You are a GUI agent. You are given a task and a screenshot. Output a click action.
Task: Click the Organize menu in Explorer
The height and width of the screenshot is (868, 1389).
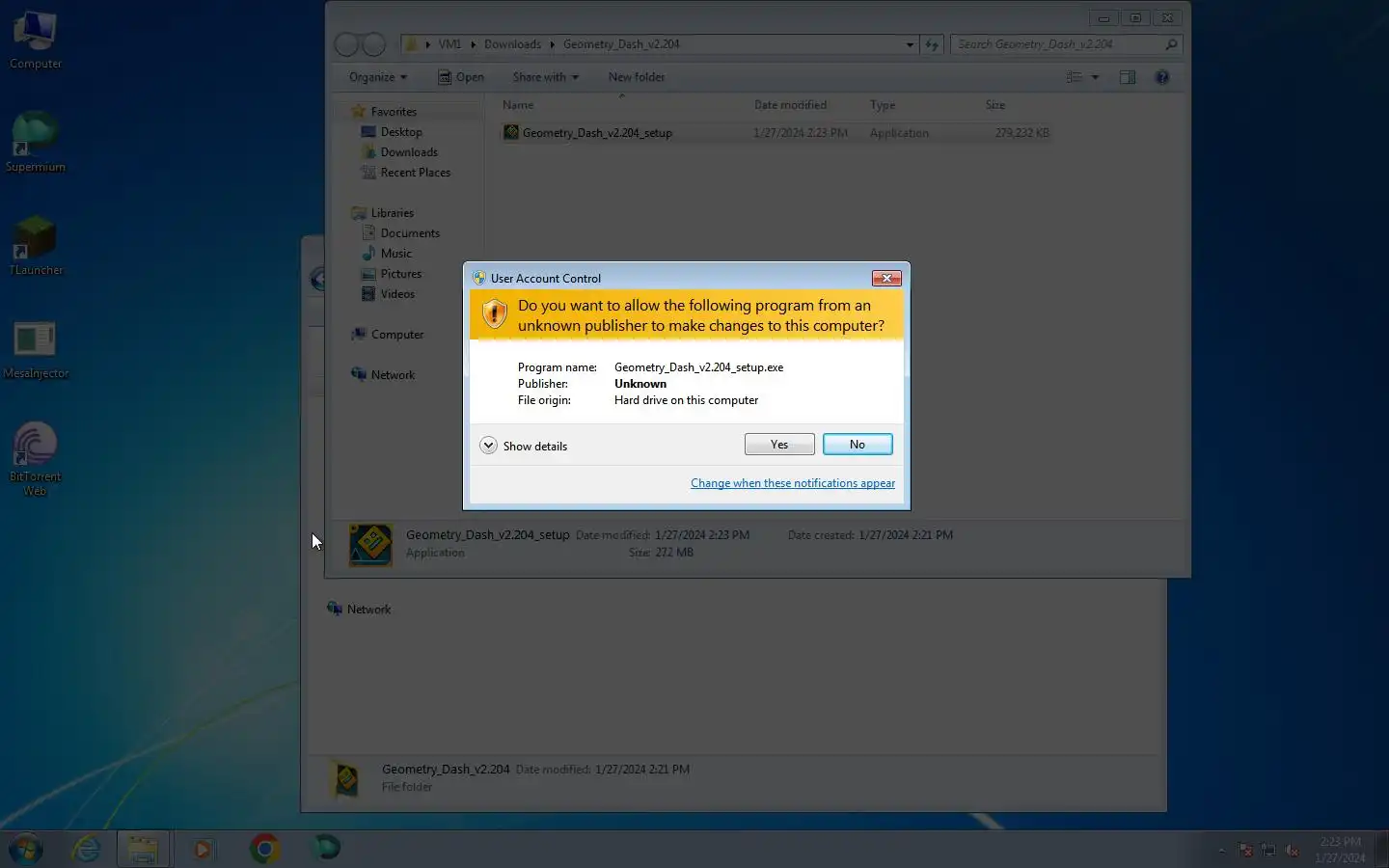pyautogui.click(x=377, y=77)
